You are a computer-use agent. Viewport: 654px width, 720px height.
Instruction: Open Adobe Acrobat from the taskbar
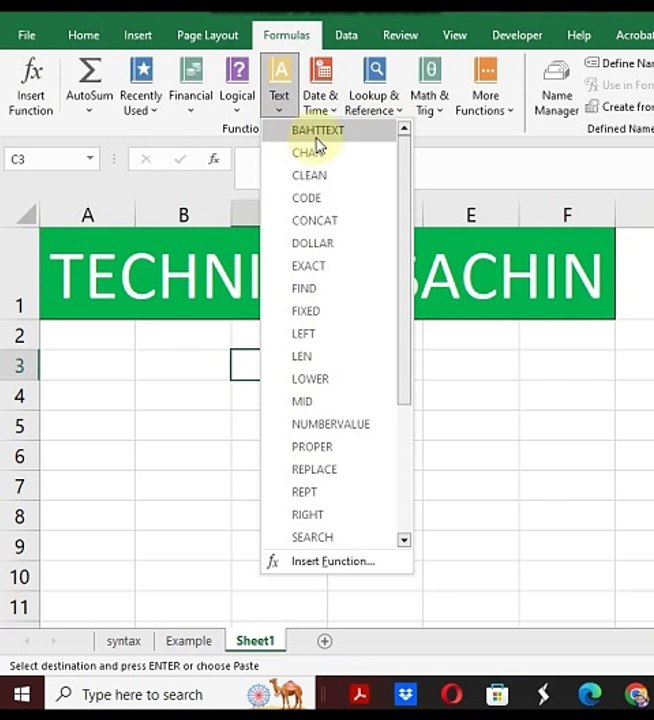click(360, 694)
